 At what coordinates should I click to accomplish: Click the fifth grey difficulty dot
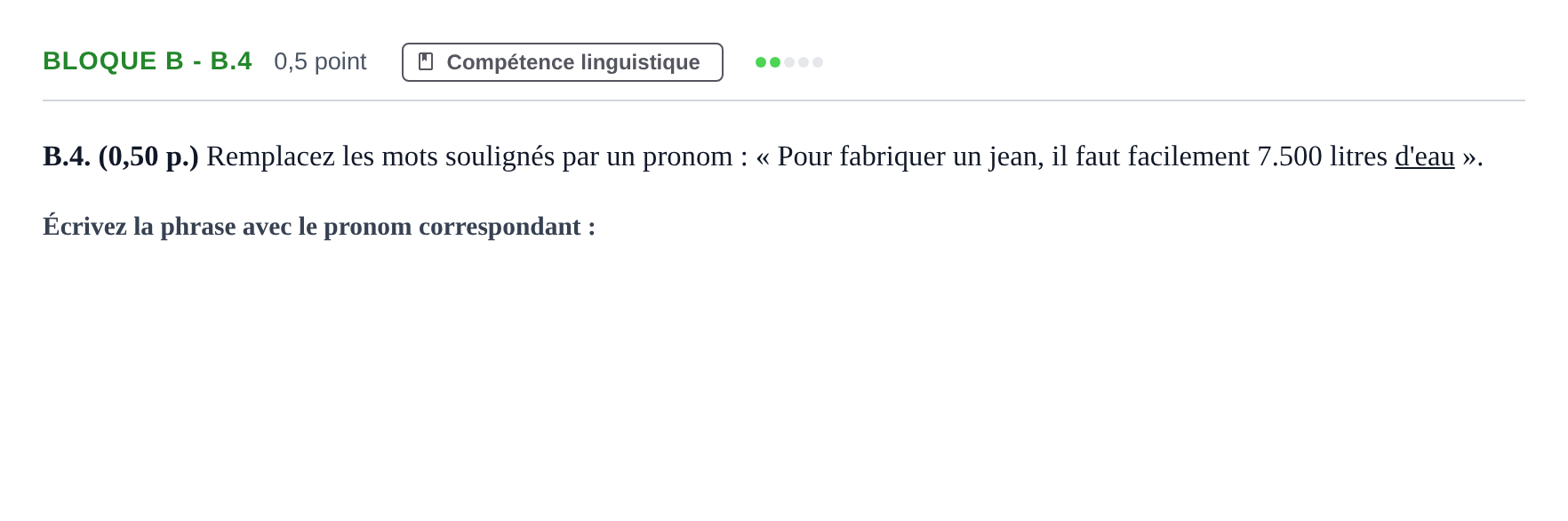pos(818,62)
